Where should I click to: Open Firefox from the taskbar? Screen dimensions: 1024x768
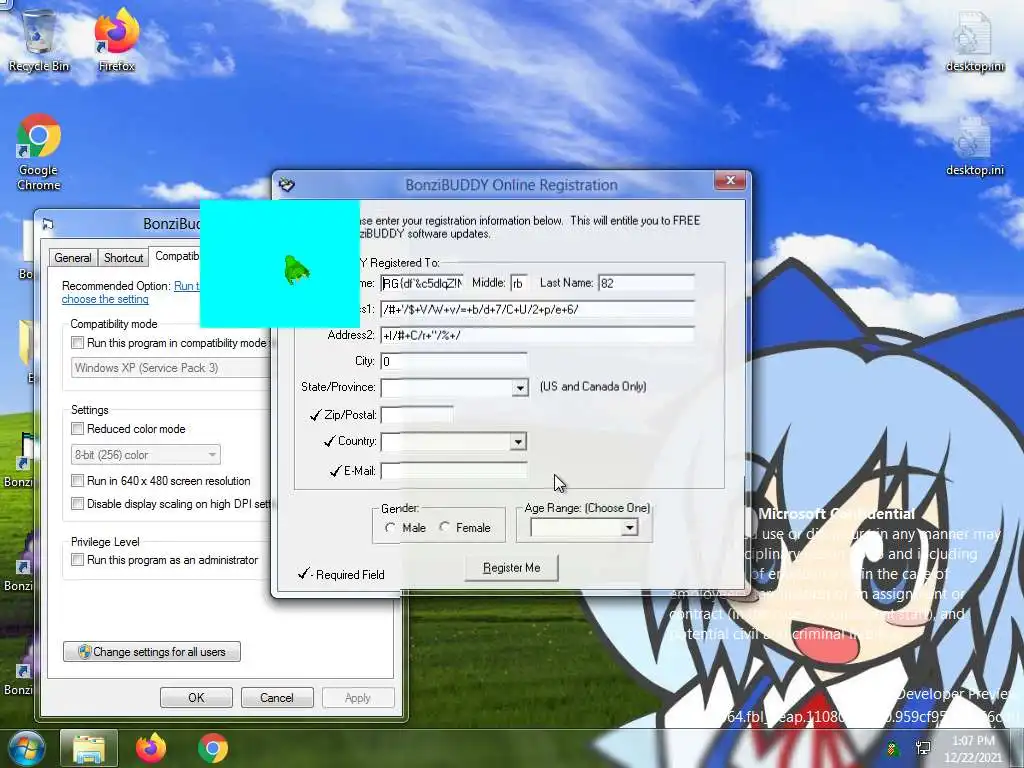coord(151,748)
